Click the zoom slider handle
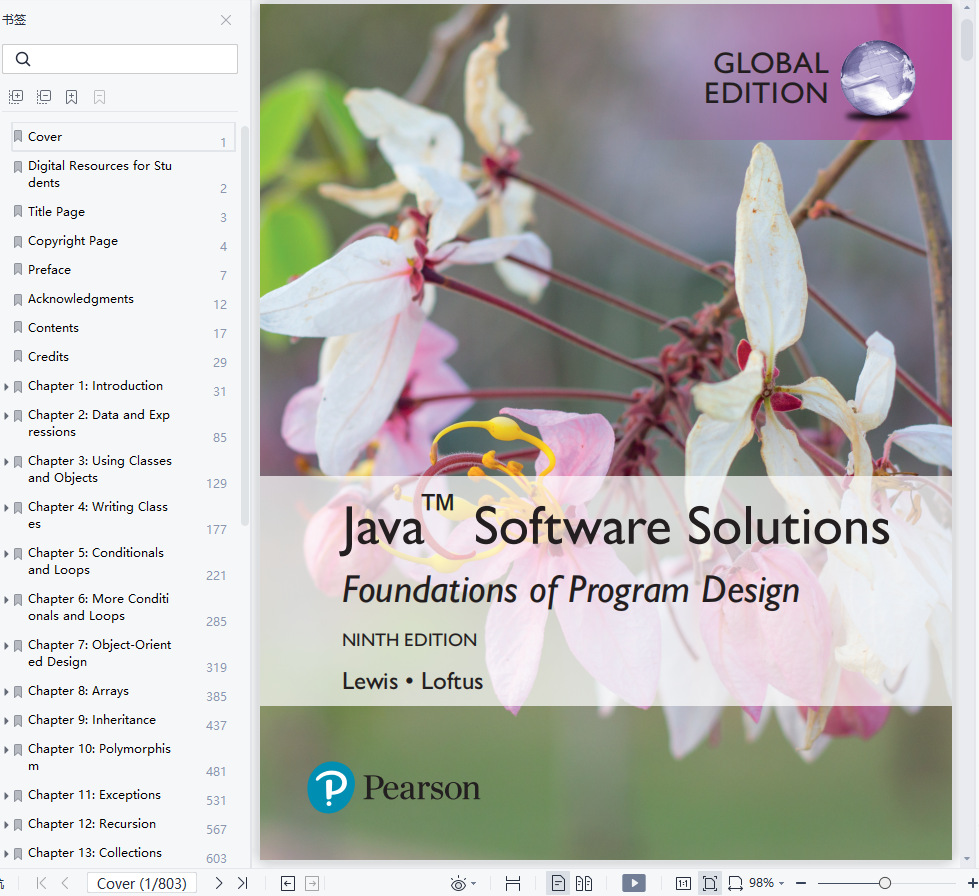 click(885, 883)
